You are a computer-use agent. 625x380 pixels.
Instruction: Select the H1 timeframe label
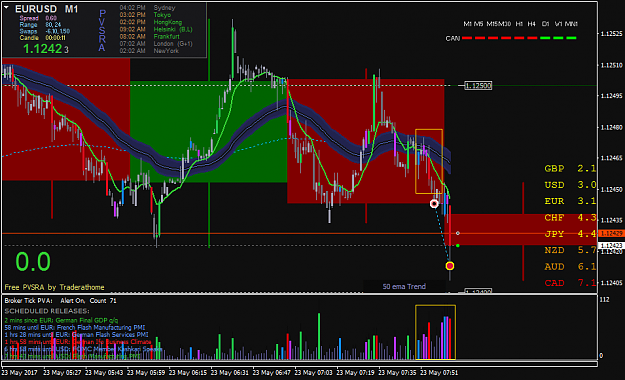click(519, 24)
